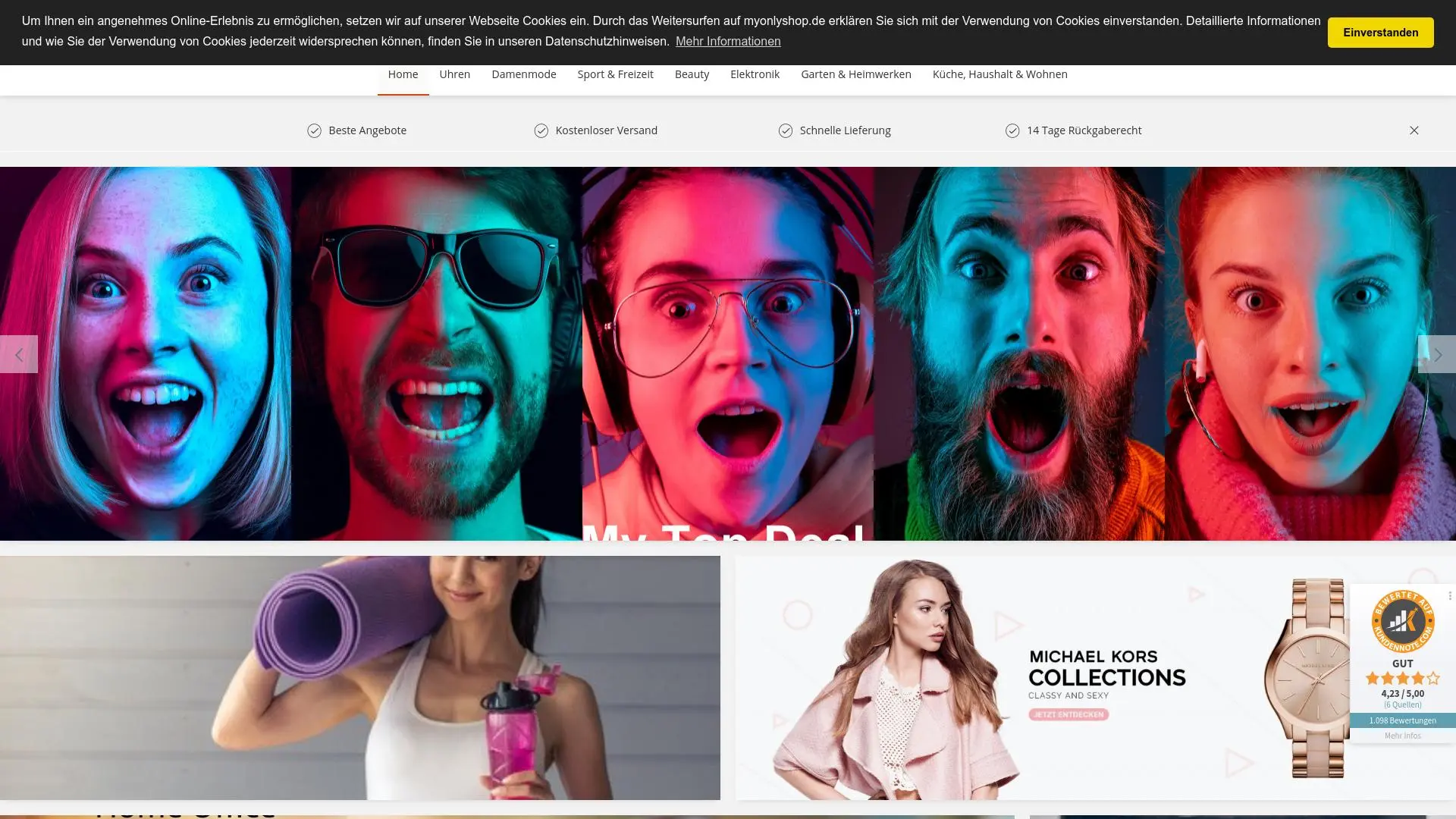Open the Damenmode category
The width and height of the screenshot is (1456, 819).
coord(523,74)
